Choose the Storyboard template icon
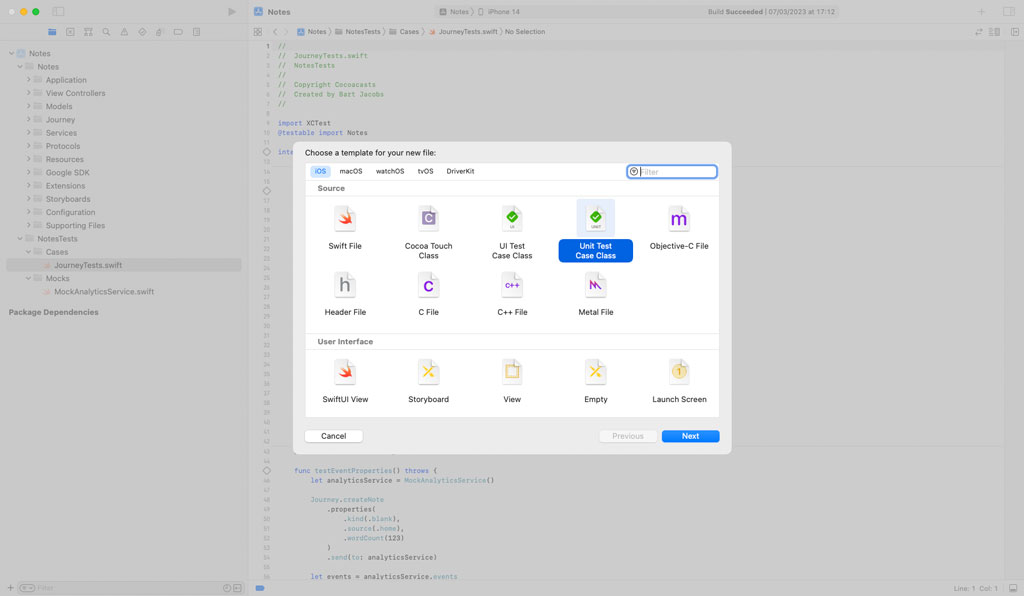This screenshot has width=1024, height=596. 428,372
